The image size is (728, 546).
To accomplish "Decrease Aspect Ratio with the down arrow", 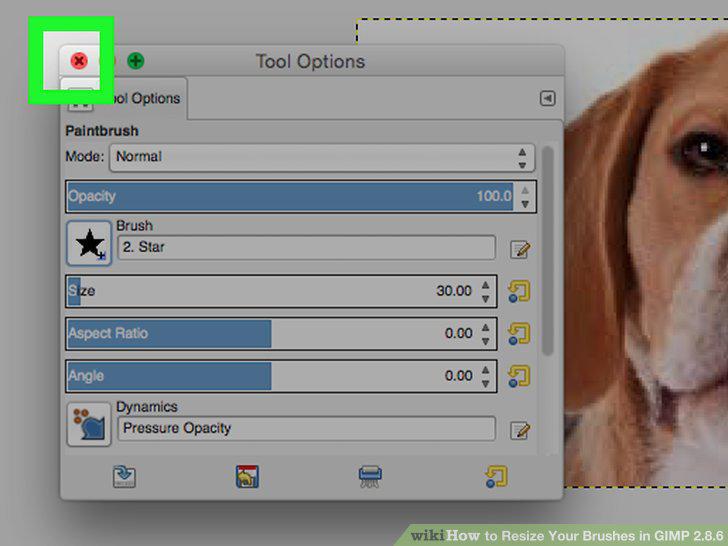I will pyautogui.click(x=486, y=341).
